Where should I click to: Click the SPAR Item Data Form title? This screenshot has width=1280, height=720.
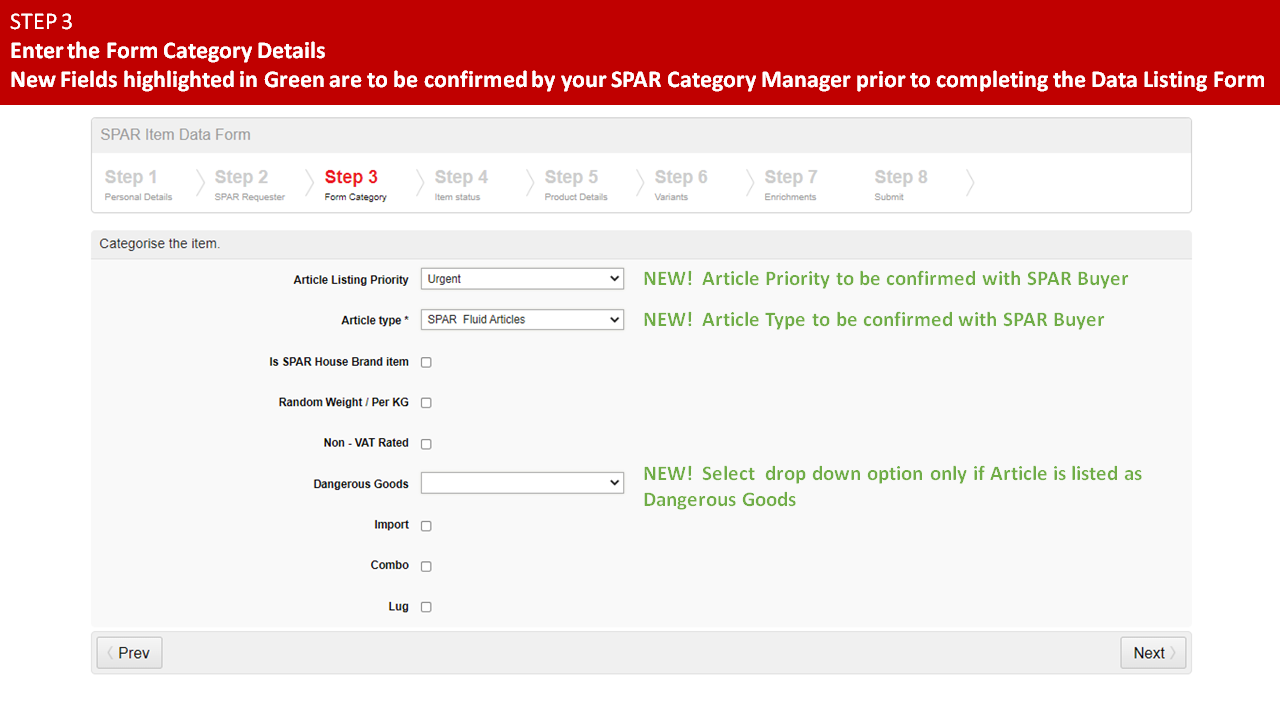point(176,135)
